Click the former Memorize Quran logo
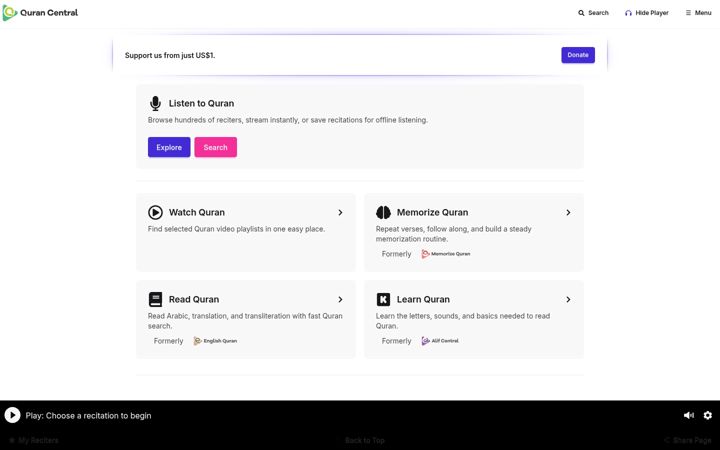720x450 pixels. pyautogui.click(x=446, y=254)
